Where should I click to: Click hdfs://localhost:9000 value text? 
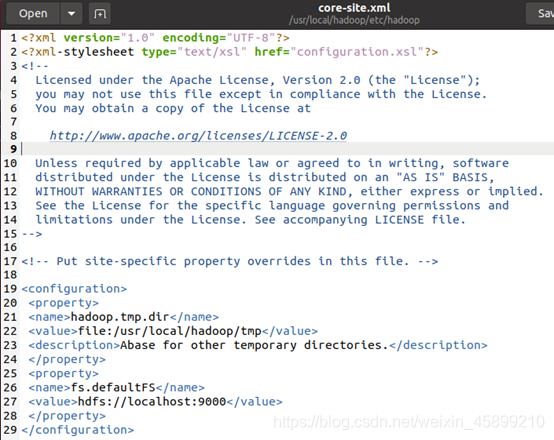click(152, 402)
